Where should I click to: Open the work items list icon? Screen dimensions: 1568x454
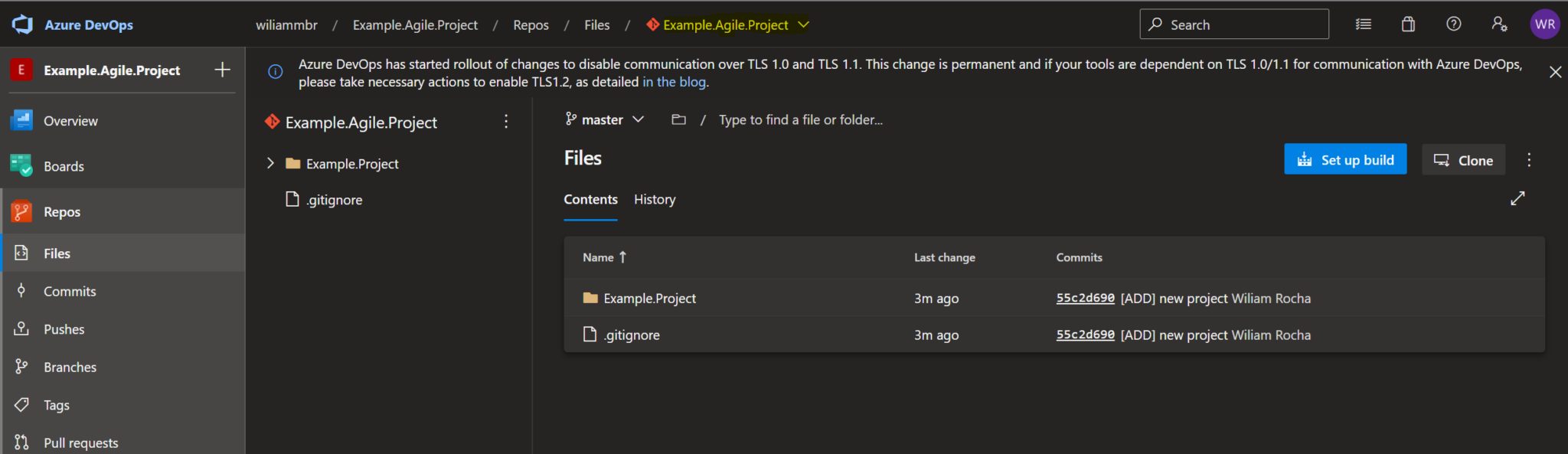click(x=1364, y=24)
